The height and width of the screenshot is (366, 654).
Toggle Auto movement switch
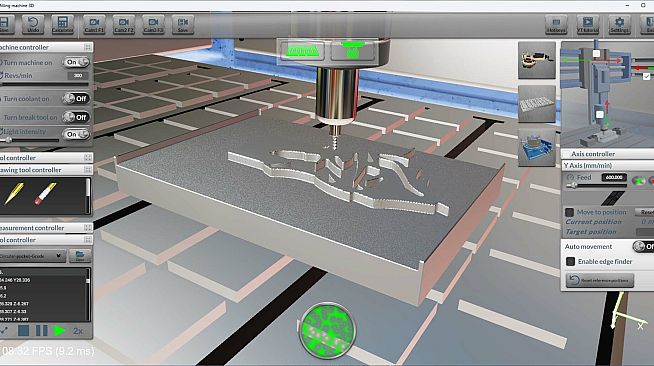(x=643, y=246)
